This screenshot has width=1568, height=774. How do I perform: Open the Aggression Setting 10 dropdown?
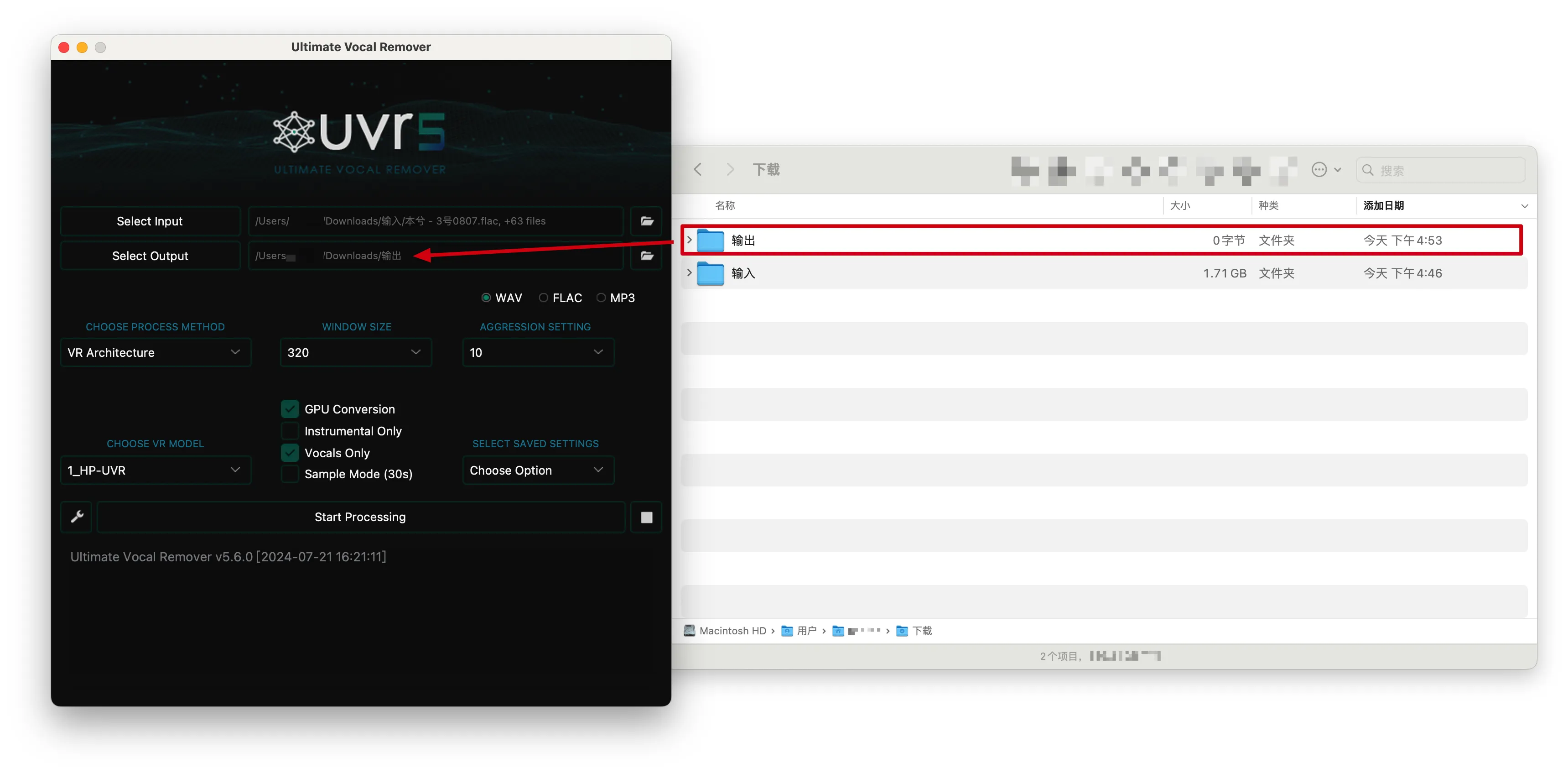(x=538, y=353)
